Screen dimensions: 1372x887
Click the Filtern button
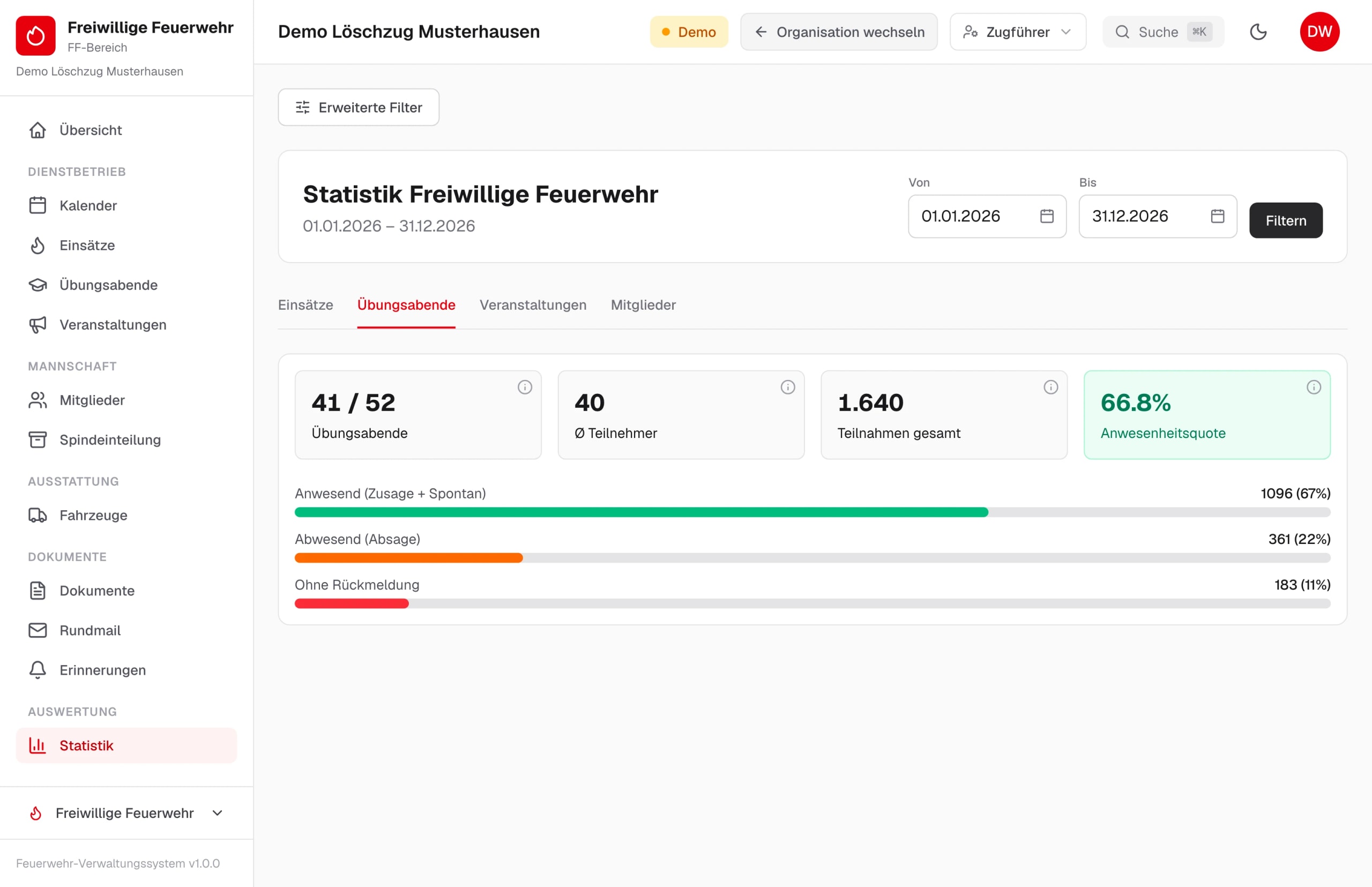coord(1286,221)
